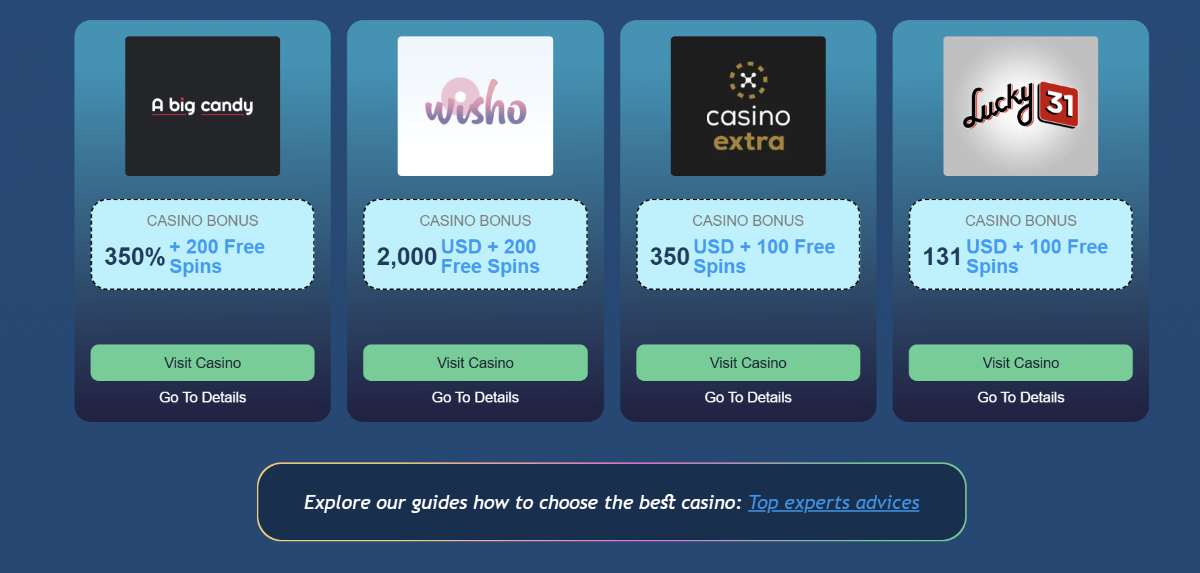Select the 131 USD bonus box
The width and height of the screenshot is (1200, 573).
1021,245
